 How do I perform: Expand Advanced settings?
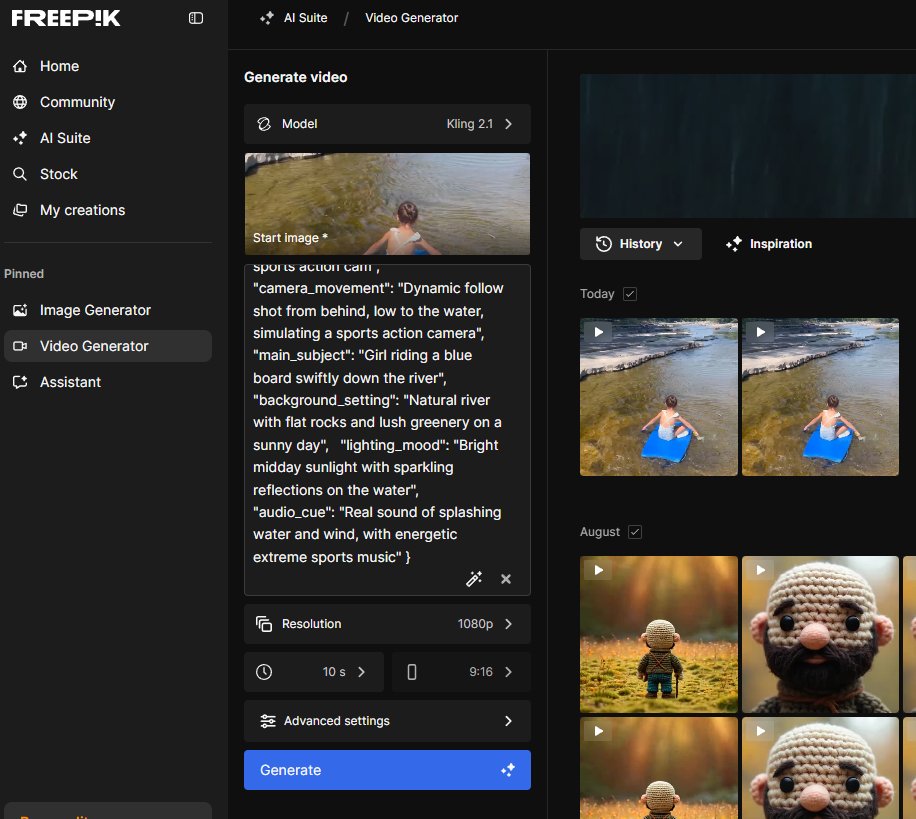coord(387,721)
